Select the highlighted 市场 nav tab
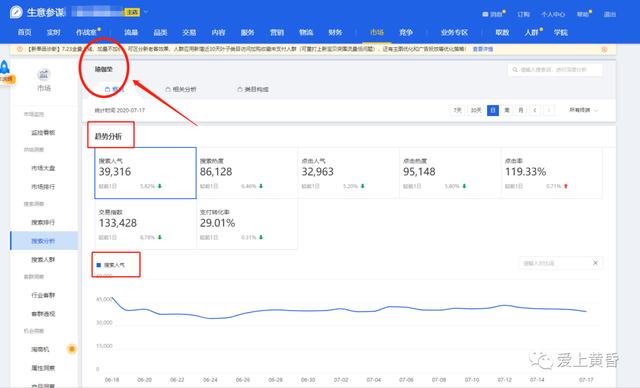The height and width of the screenshot is (388, 640). tap(377, 32)
